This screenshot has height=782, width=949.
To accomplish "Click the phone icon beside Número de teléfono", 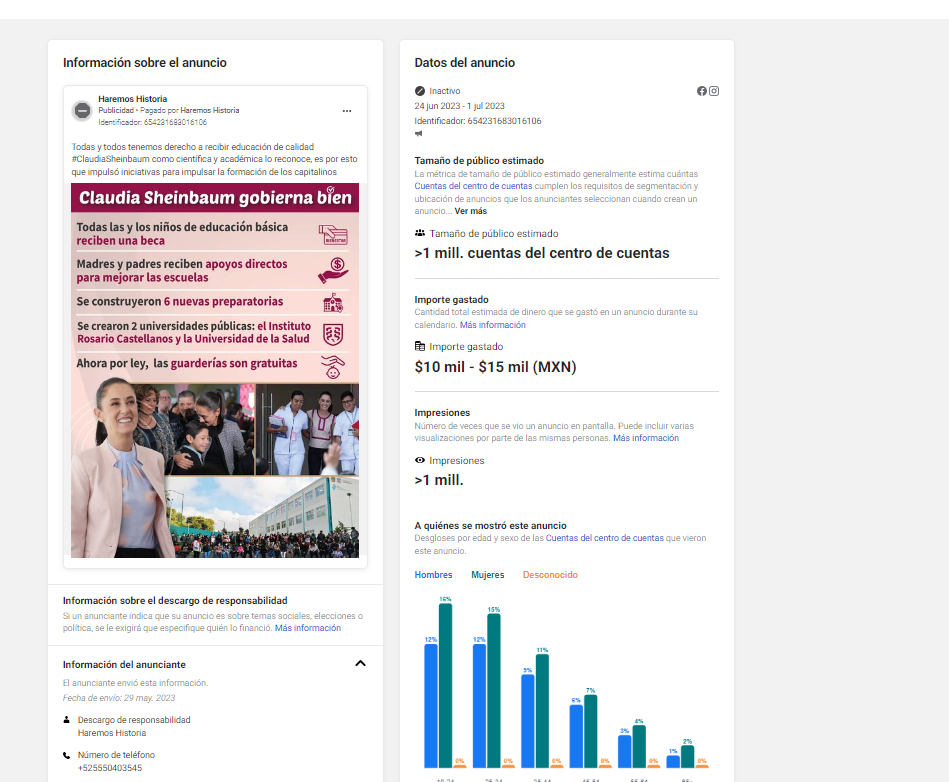I will [67, 755].
